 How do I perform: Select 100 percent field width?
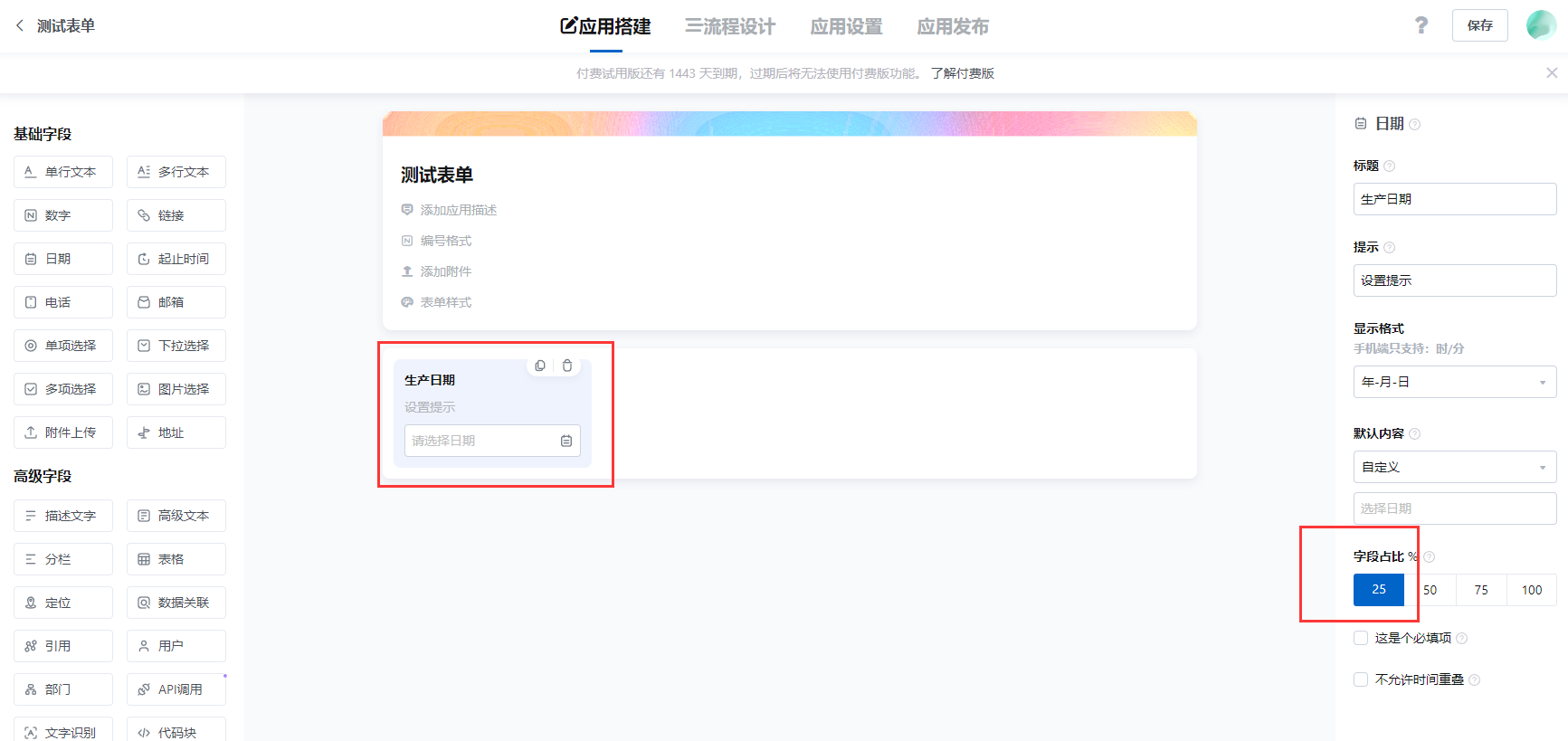point(1531,590)
